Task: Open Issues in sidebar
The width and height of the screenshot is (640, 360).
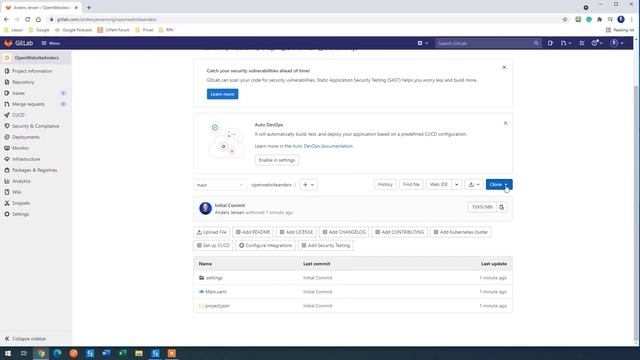Action: (x=18, y=93)
